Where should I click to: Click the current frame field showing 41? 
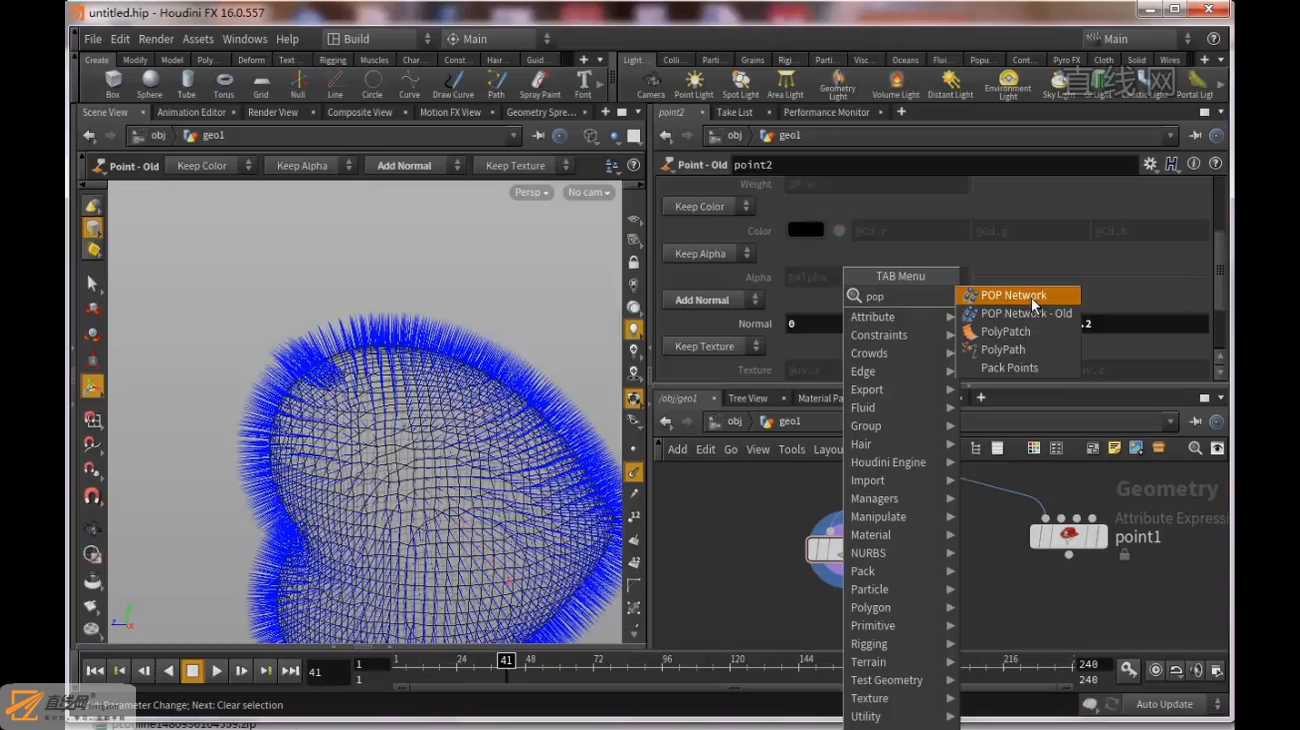328,672
